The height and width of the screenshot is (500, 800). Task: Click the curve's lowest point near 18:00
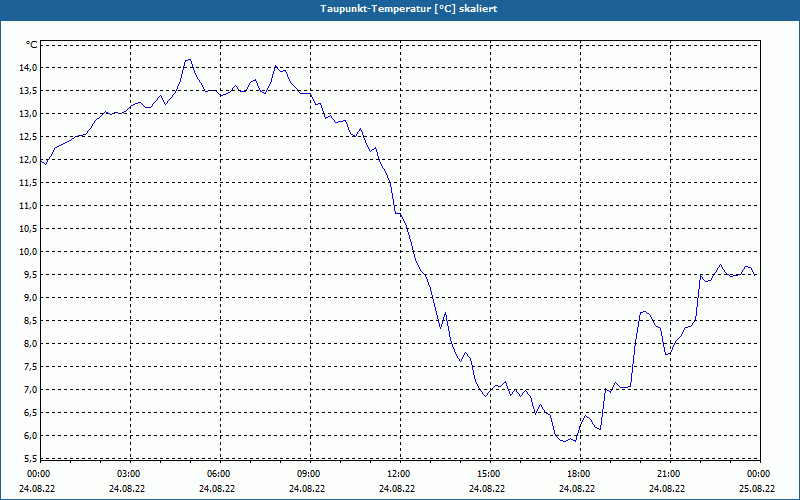[x=575, y=441]
